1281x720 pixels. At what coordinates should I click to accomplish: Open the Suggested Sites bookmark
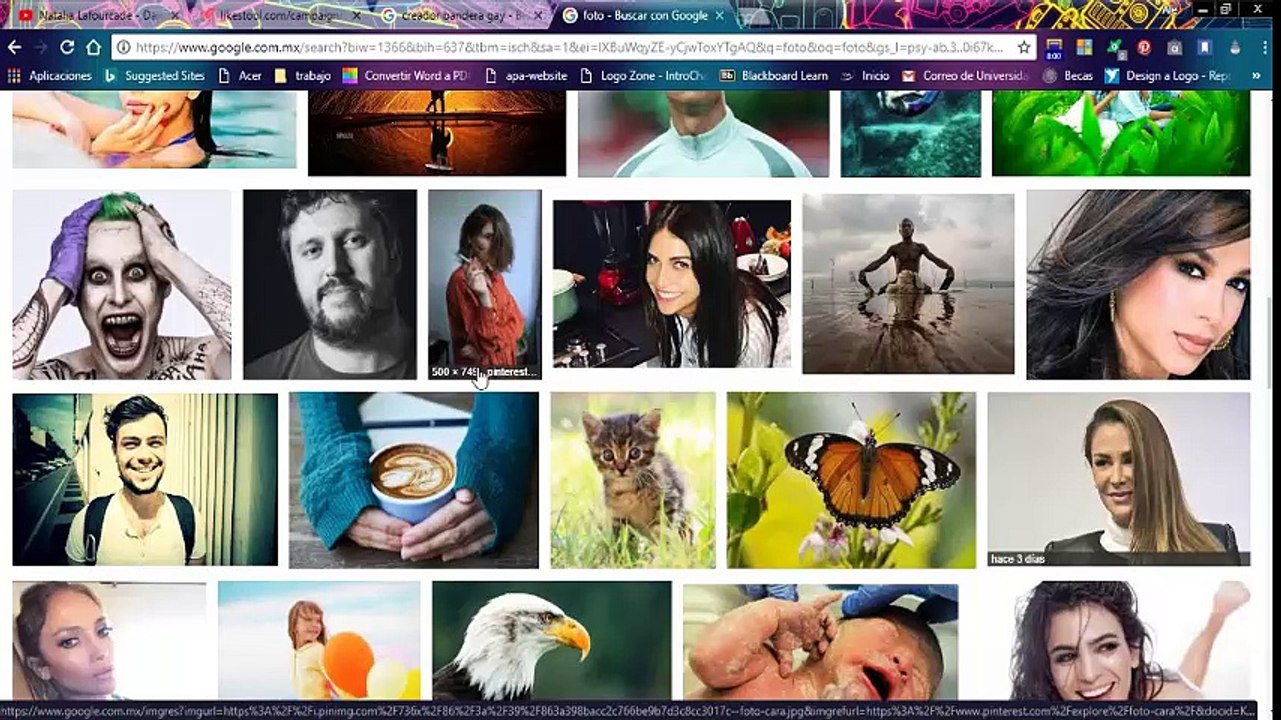click(155, 76)
